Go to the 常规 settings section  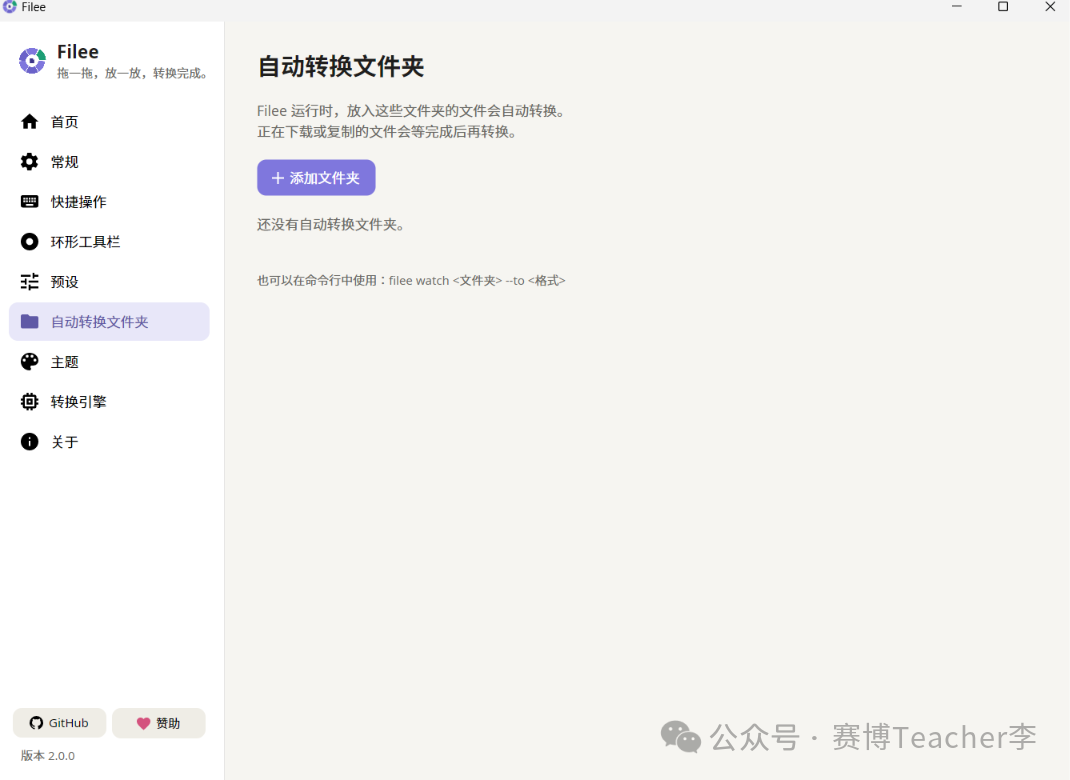(109, 162)
